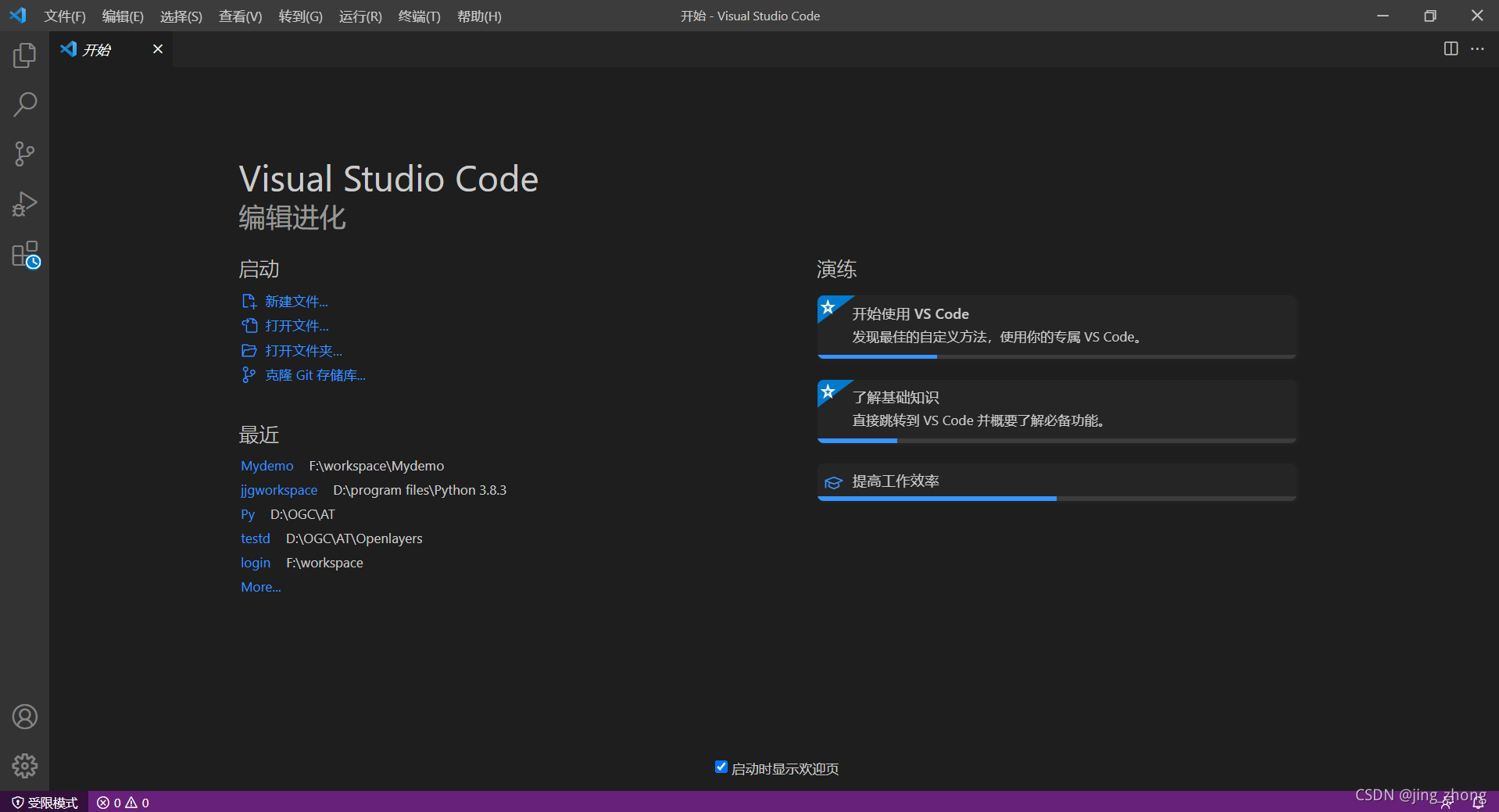Image resolution: width=1499 pixels, height=812 pixels.
Task: Click the 克隆 Git 存储库... link
Action: (x=304, y=375)
